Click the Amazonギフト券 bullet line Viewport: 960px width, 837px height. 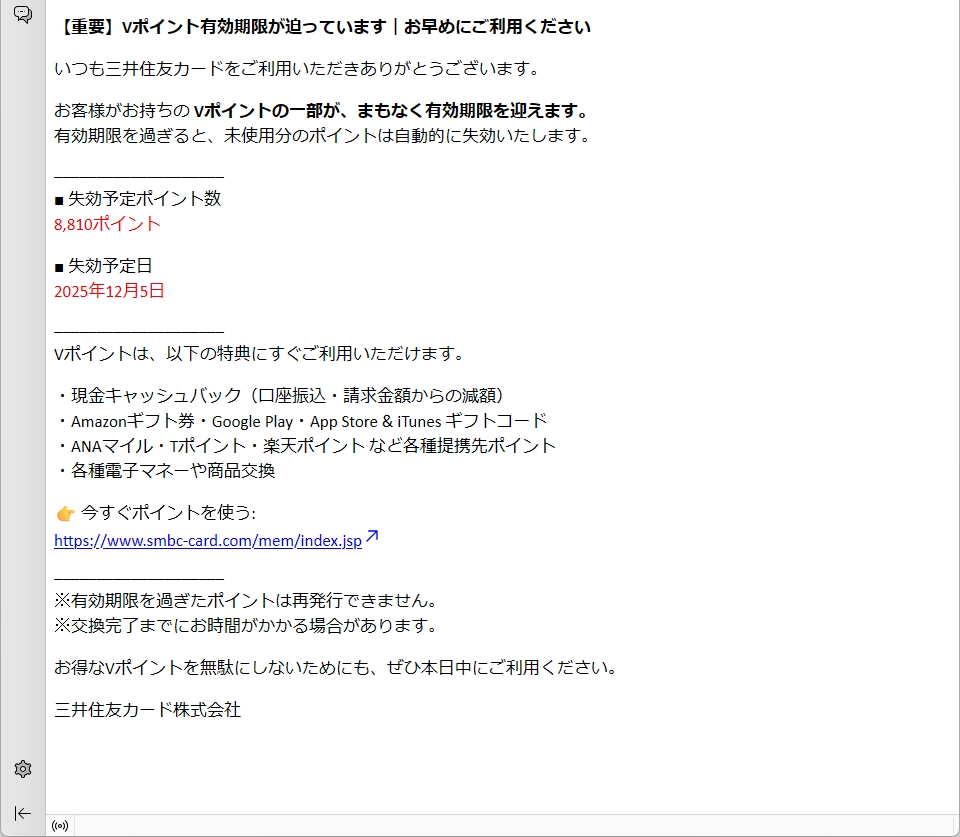301,421
